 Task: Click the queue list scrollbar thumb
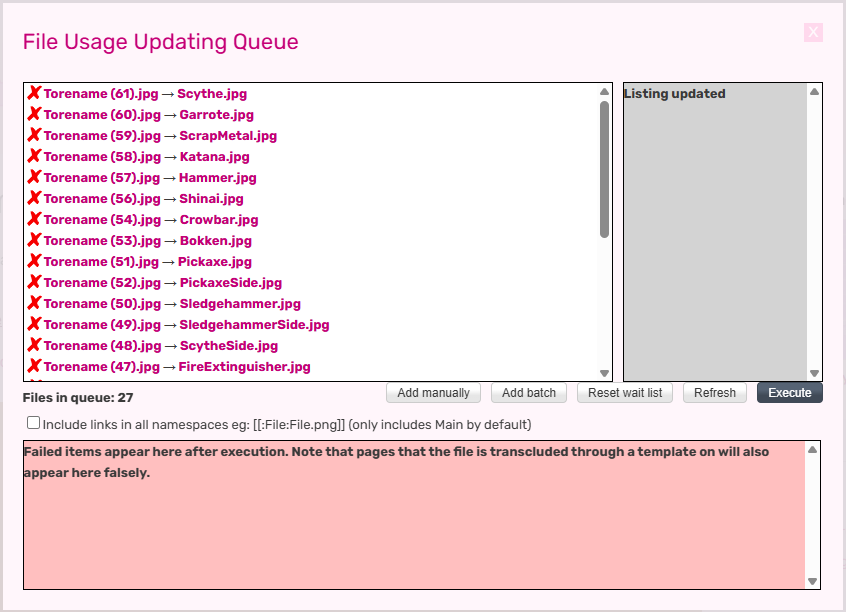point(604,168)
